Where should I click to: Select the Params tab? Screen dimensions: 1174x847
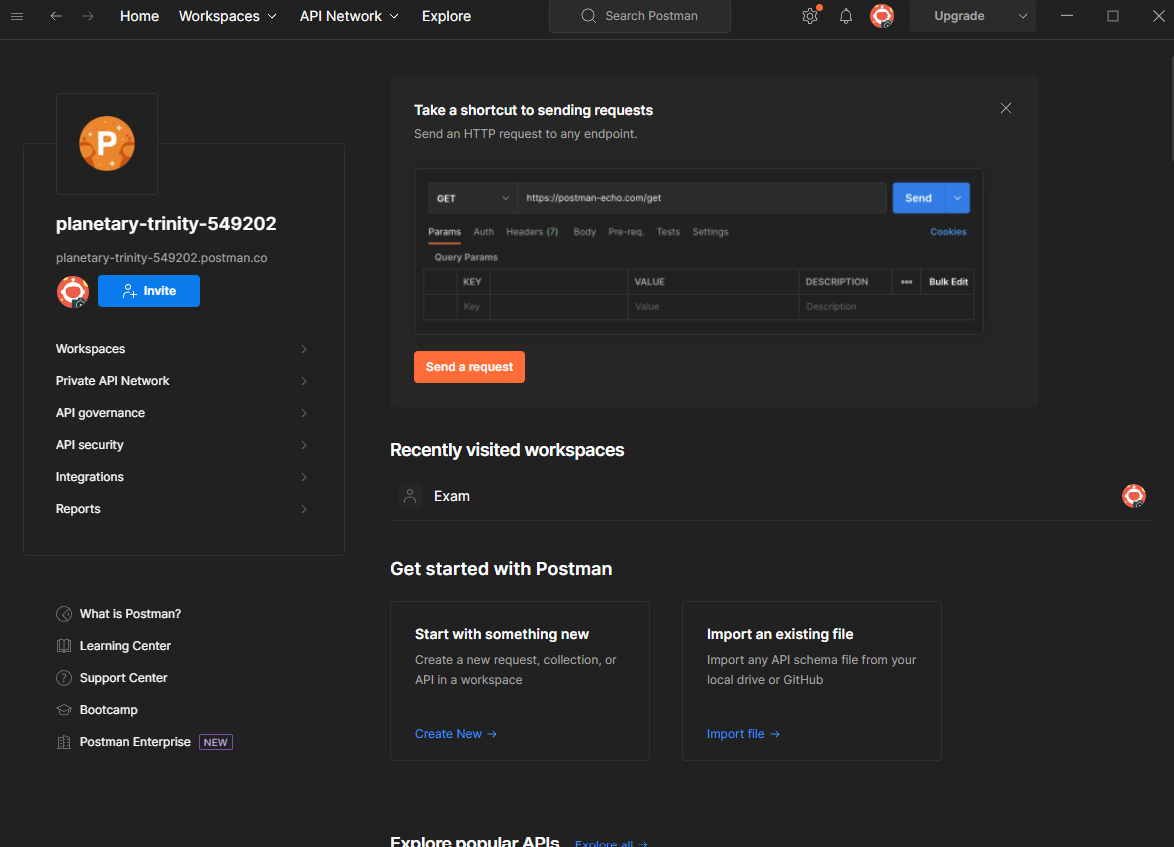[x=445, y=232]
